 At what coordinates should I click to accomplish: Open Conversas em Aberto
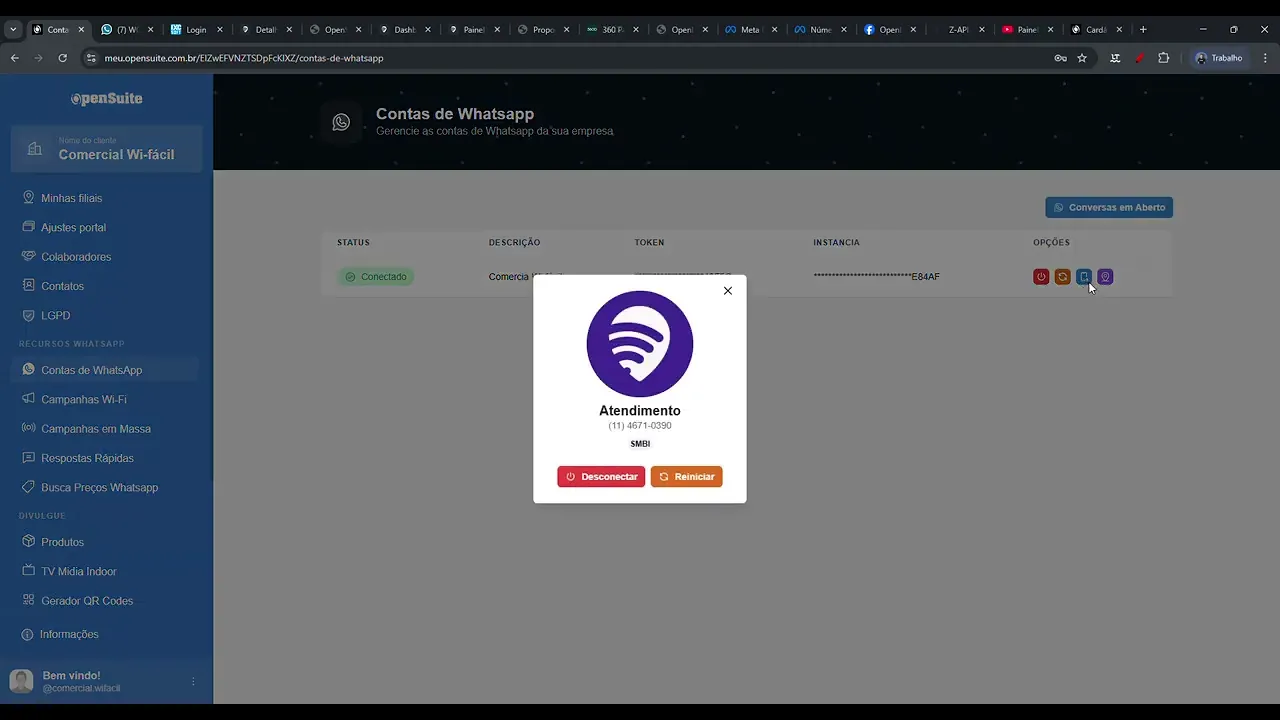point(1109,207)
